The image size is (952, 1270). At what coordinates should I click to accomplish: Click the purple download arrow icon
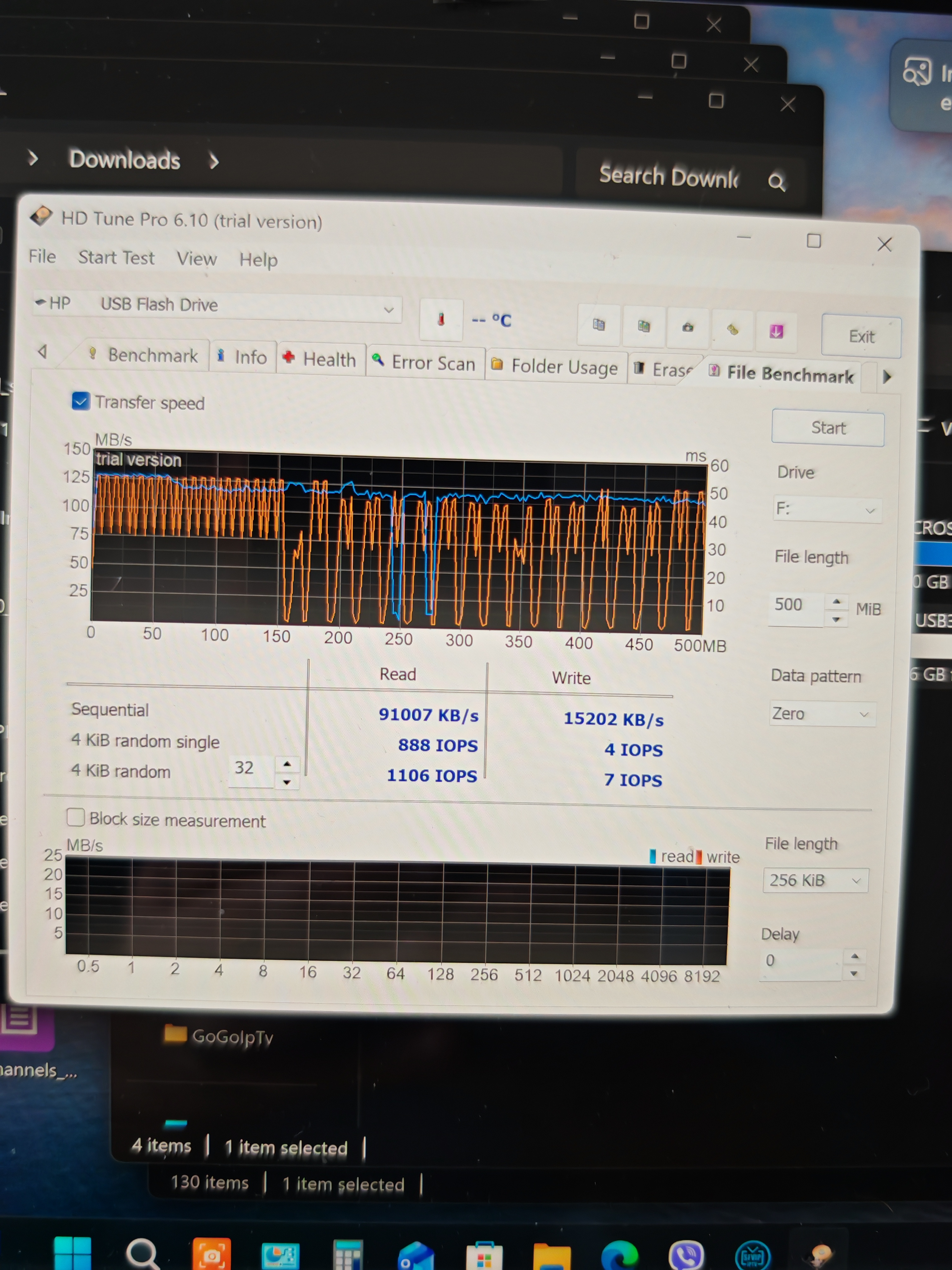pos(776,331)
